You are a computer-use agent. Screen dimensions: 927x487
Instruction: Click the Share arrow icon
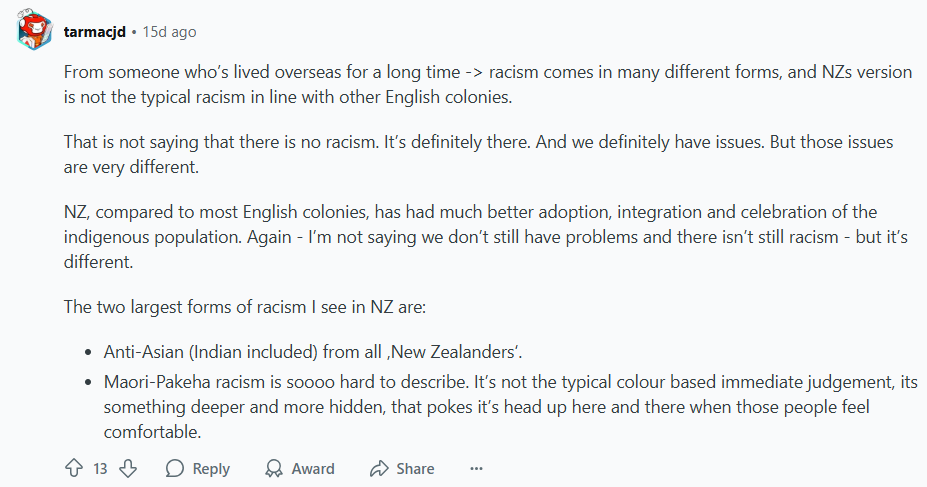(379, 468)
